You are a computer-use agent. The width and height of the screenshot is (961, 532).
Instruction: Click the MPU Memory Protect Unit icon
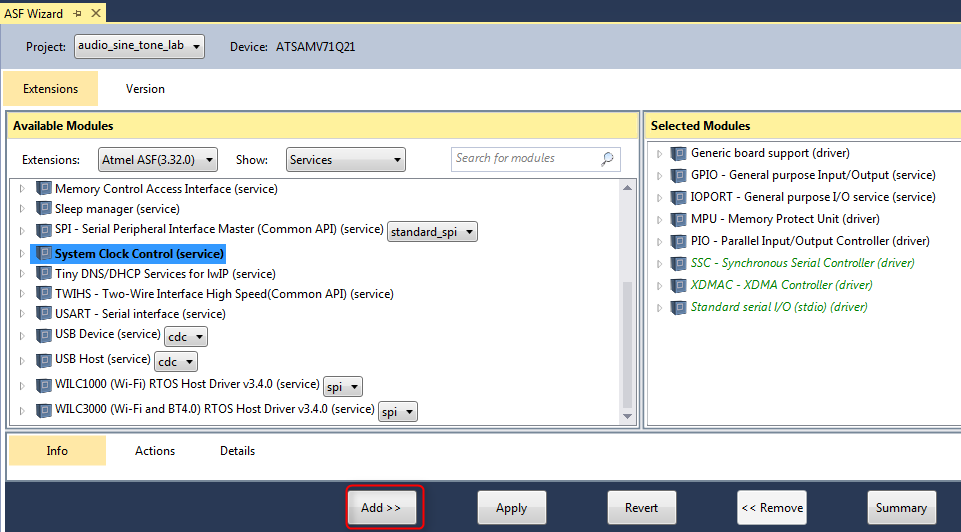coord(679,219)
